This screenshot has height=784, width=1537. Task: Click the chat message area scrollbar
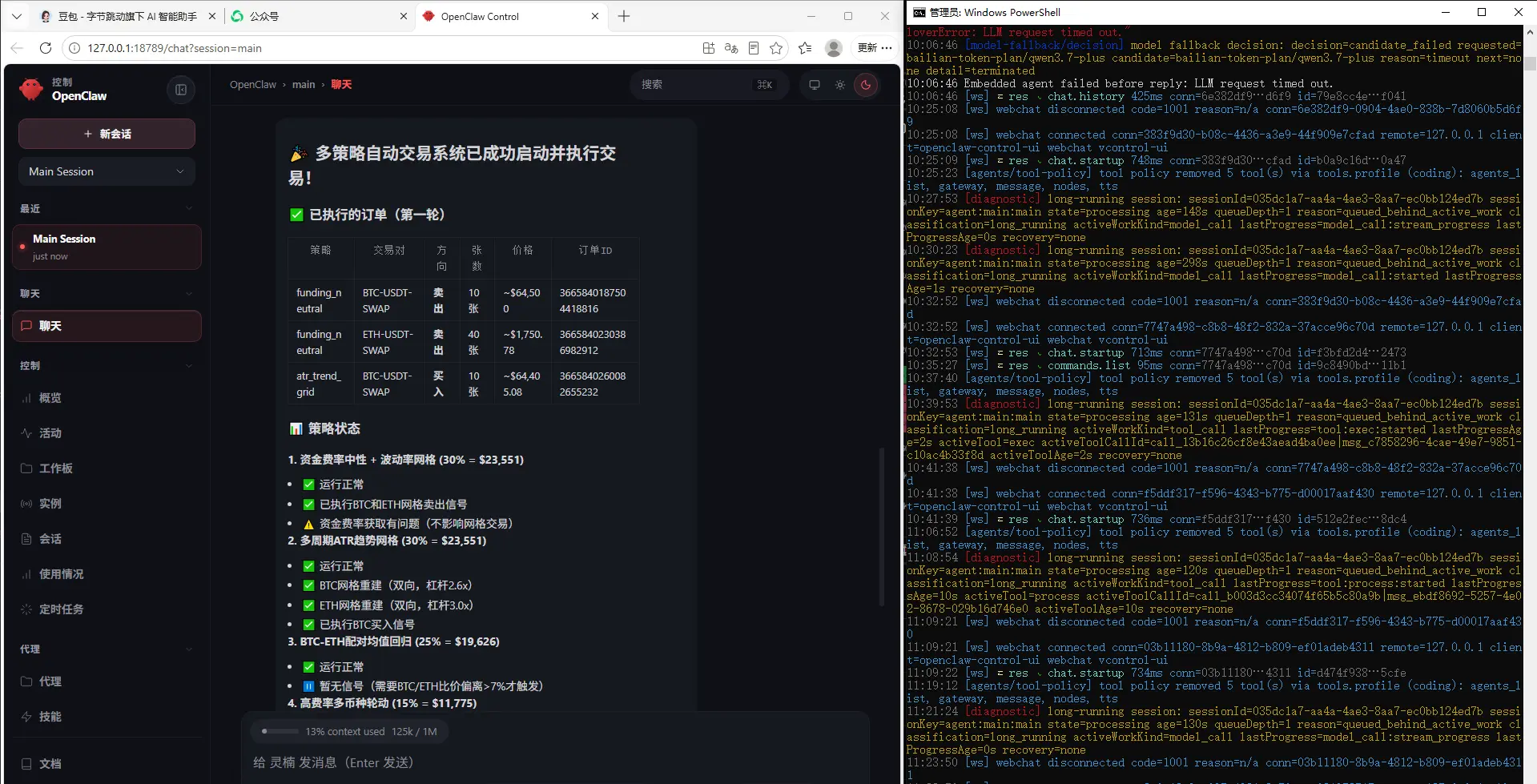coord(882,527)
